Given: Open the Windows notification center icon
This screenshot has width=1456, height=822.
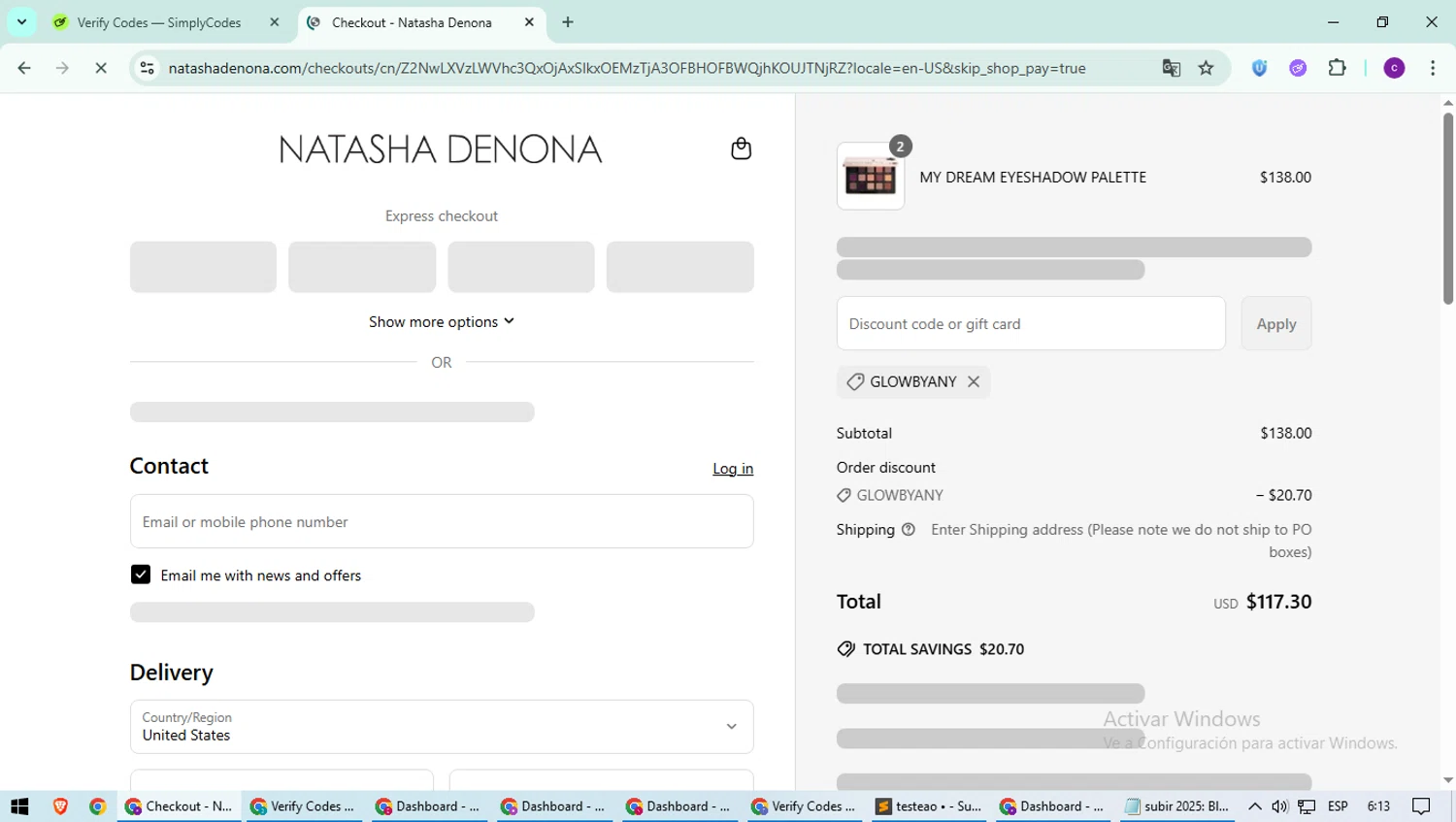Looking at the screenshot, I should (x=1421, y=806).
